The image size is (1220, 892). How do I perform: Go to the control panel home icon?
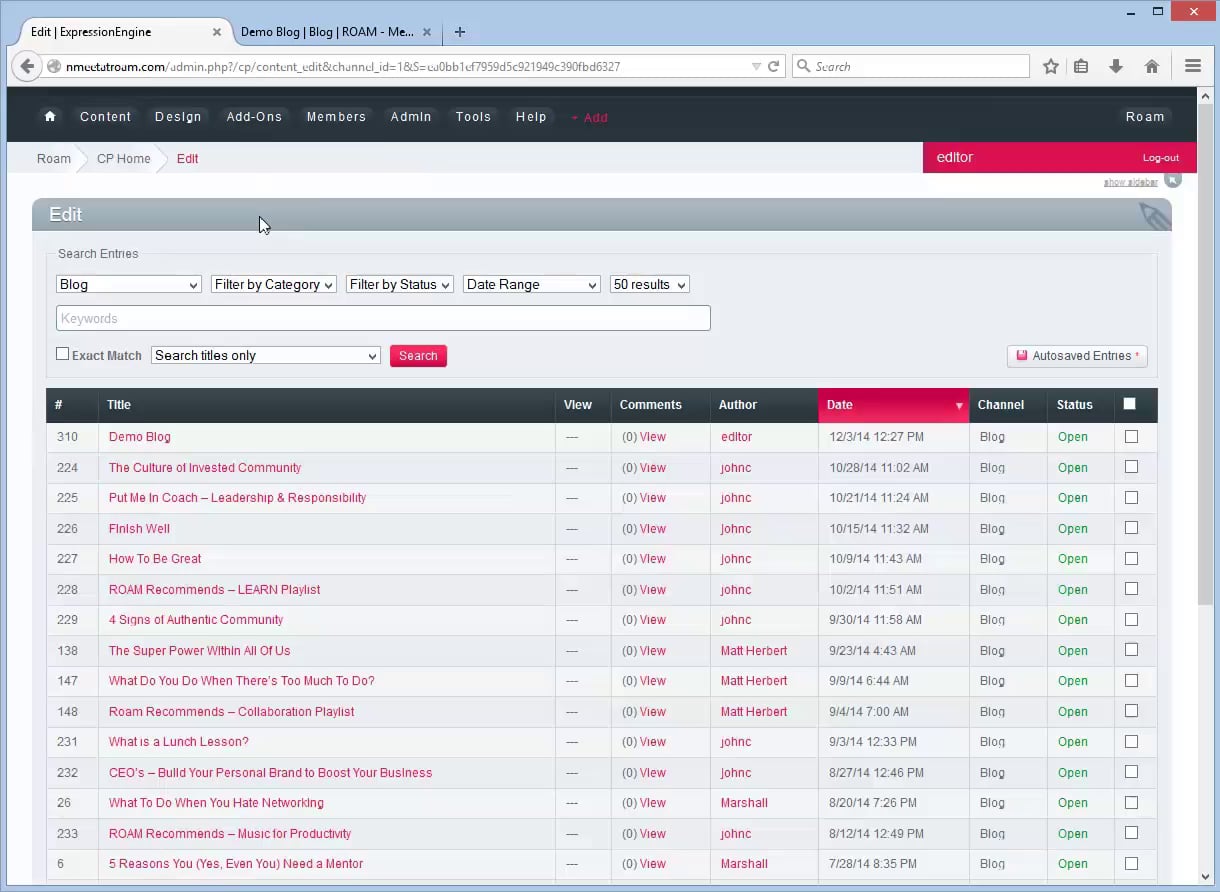pyautogui.click(x=50, y=117)
